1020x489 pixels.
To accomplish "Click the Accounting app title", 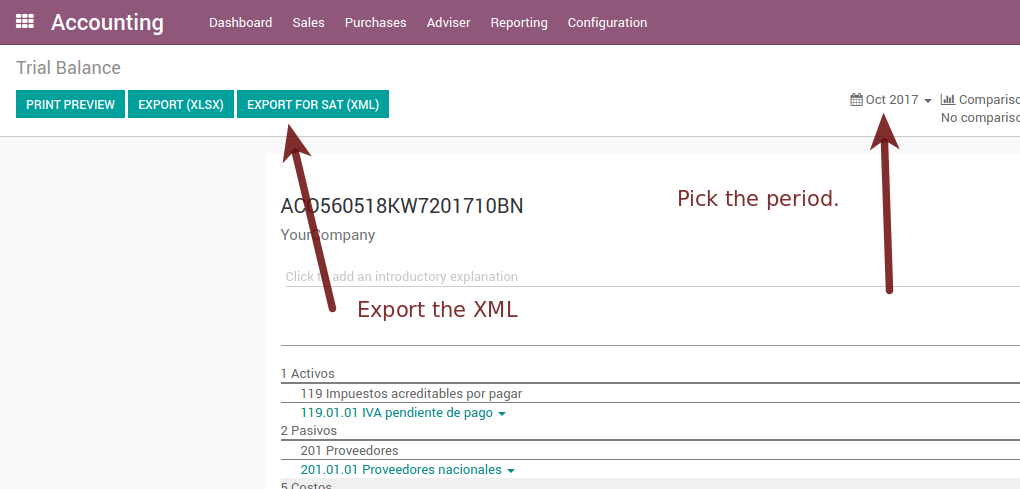I will click(x=107, y=22).
